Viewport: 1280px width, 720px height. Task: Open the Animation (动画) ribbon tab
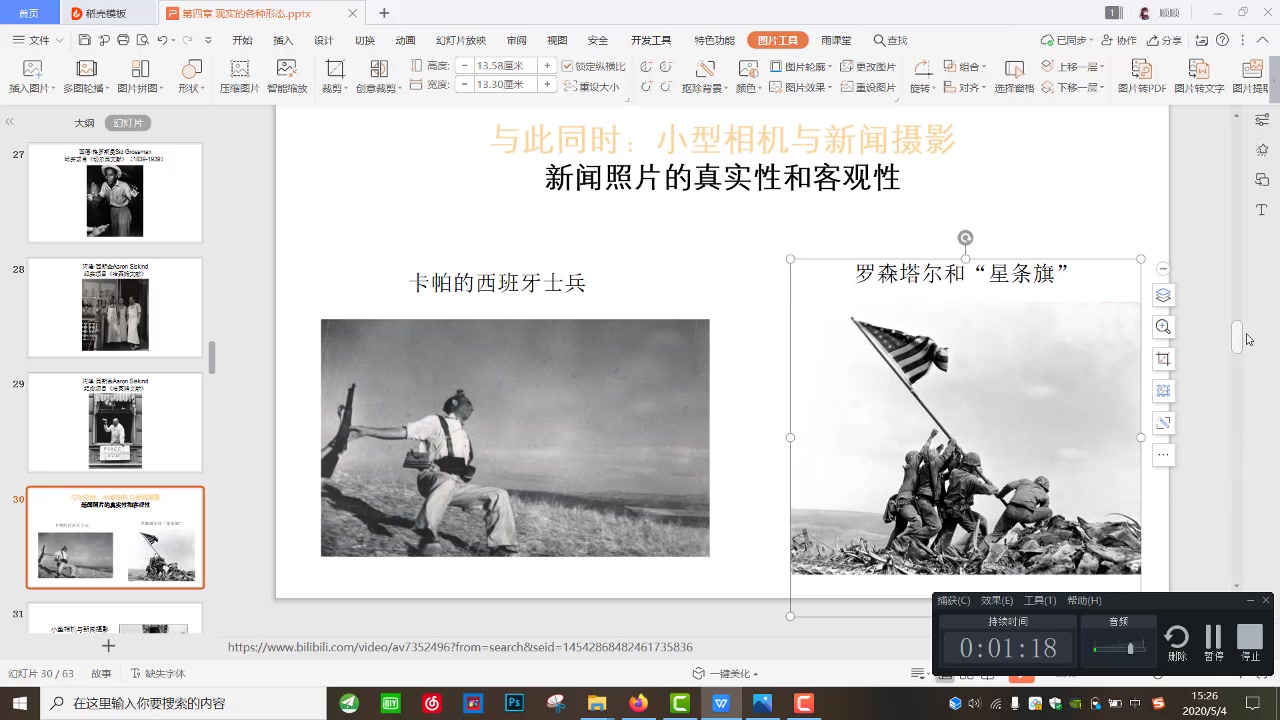[405, 40]
